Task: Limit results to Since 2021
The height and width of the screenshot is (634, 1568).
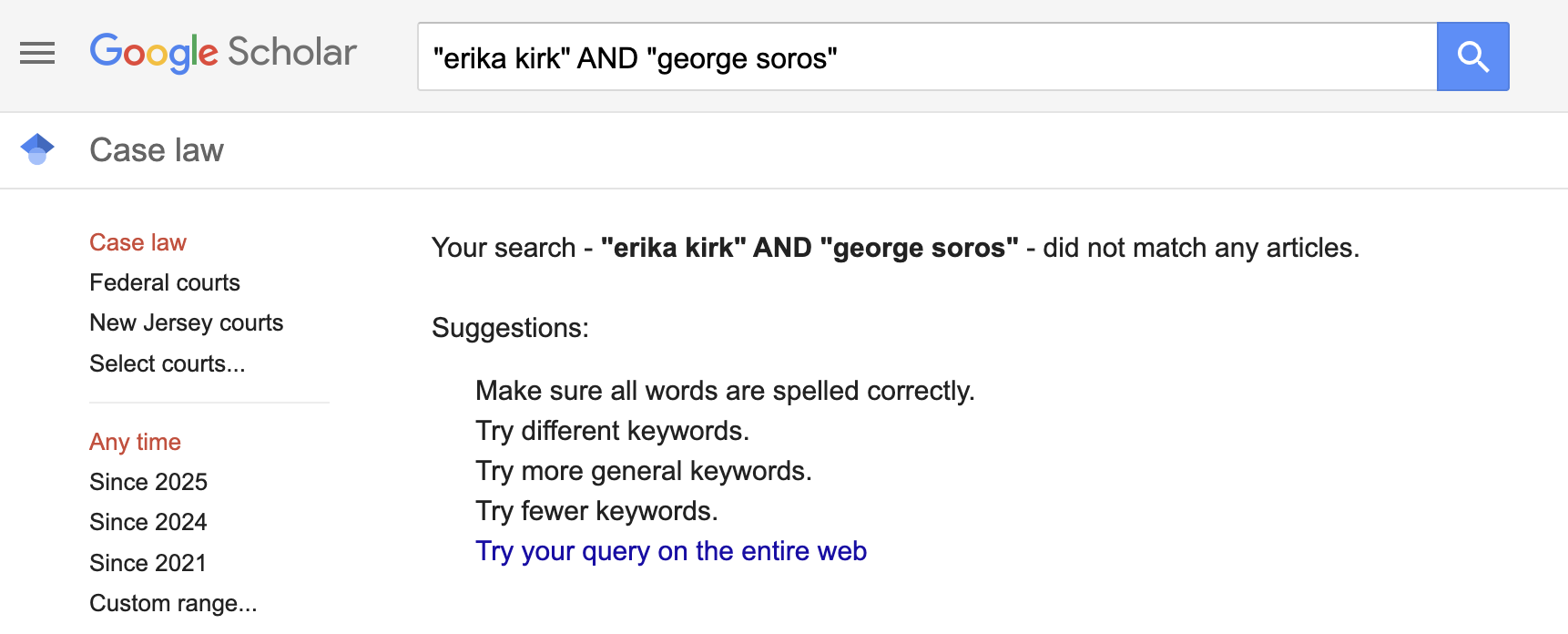Action: (x=148, y=563)
